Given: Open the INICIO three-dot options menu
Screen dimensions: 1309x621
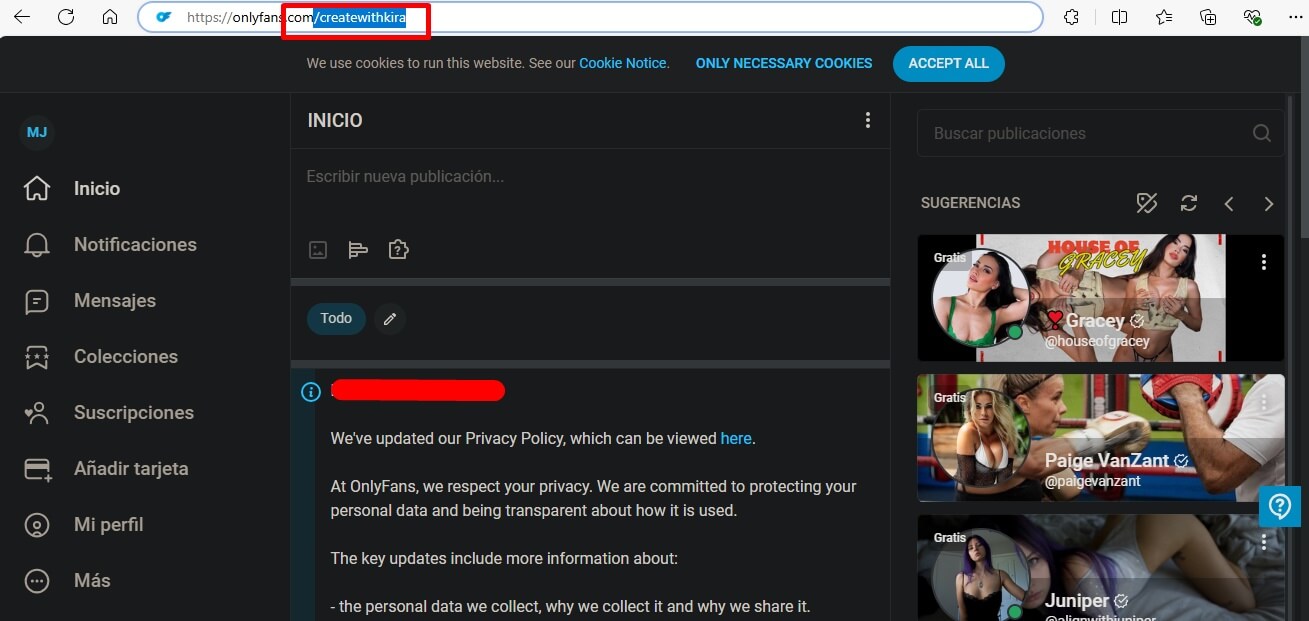Looking at the screenshot, I should (x=867, y=120).
